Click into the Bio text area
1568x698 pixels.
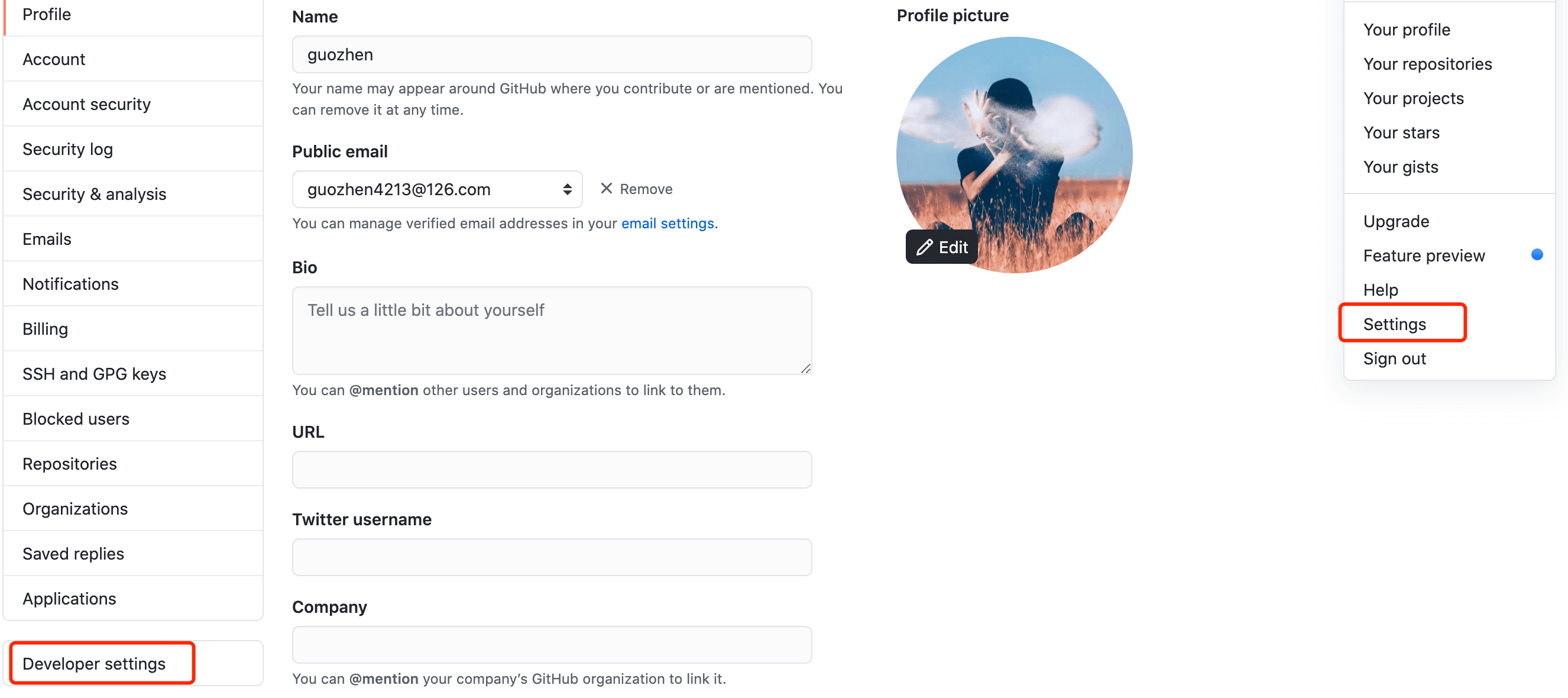(552, 330)
